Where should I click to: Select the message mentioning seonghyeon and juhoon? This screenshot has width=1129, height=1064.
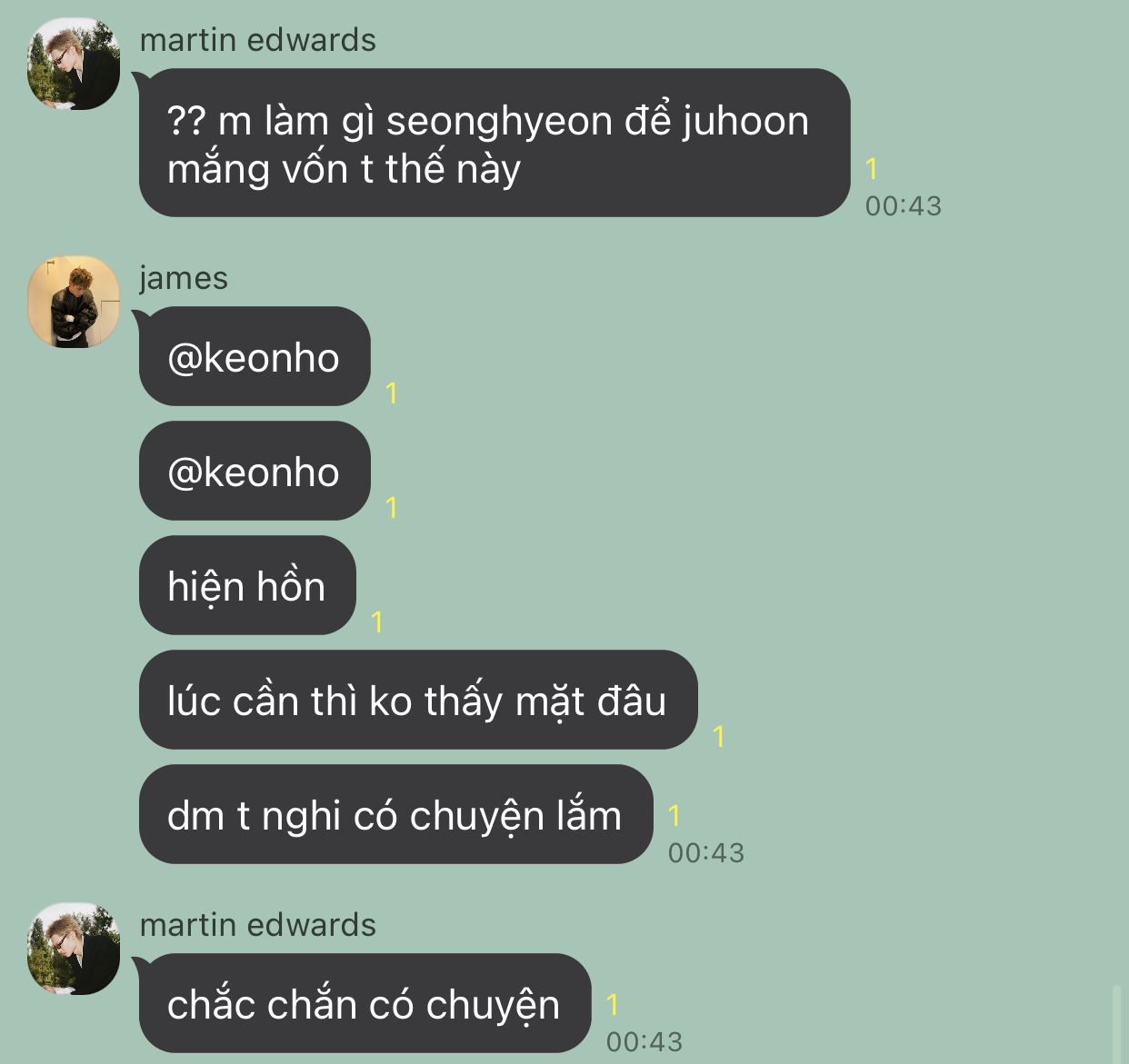pos(495,143)
